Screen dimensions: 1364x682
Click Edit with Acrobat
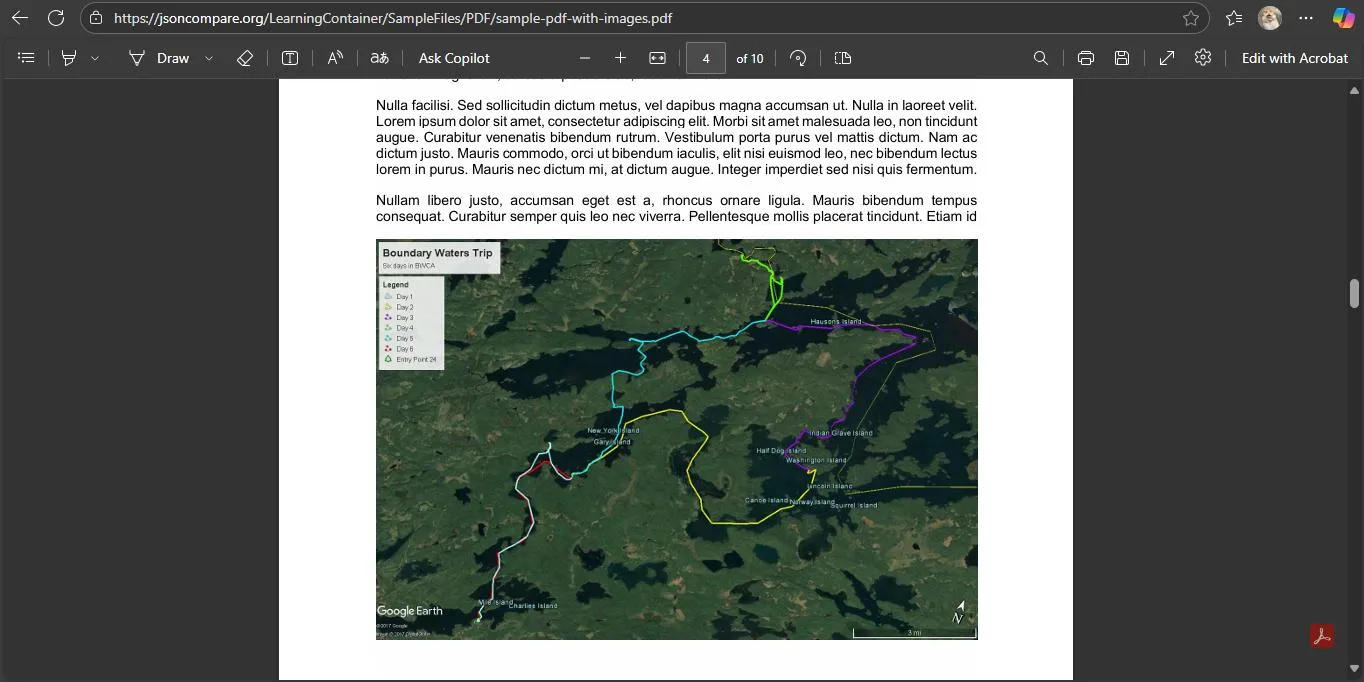click(1294, 58)
